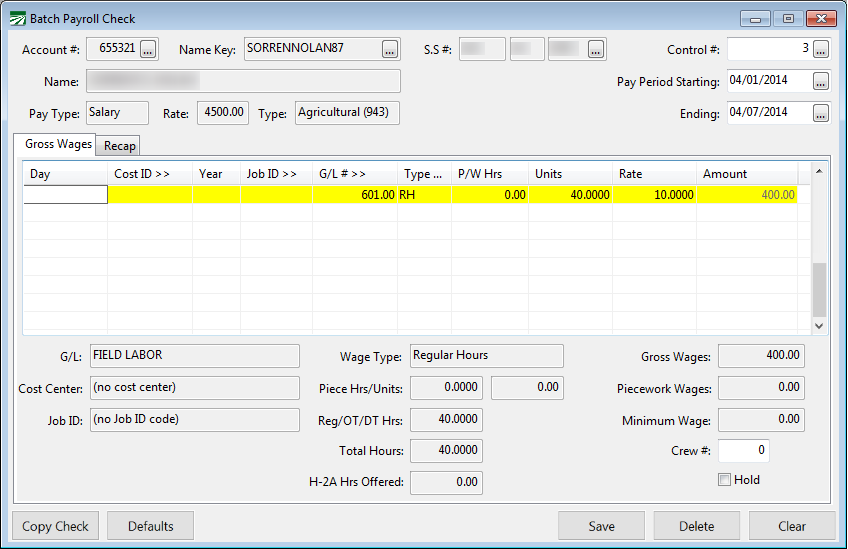The height and width of the screenshot is (549, 848).
Task: Select the 400.00 Amount cell in grid
Action: (x=747, y=195)
